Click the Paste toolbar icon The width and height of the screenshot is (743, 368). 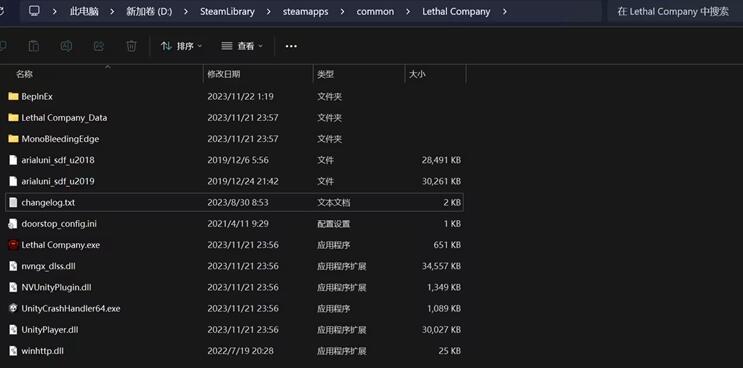34,46
